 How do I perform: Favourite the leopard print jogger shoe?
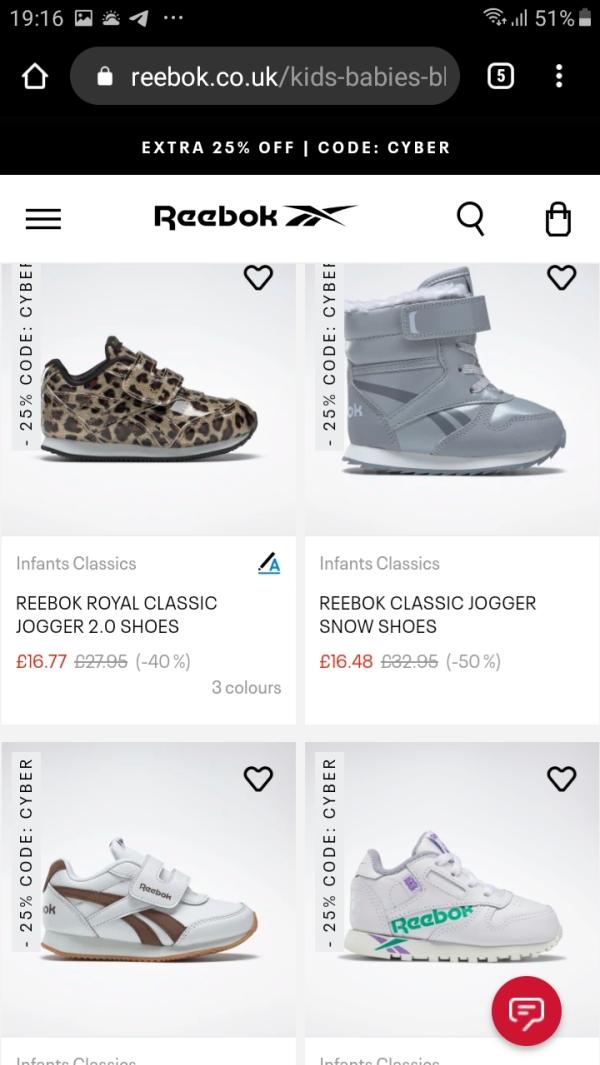click(x=258, y=278)
